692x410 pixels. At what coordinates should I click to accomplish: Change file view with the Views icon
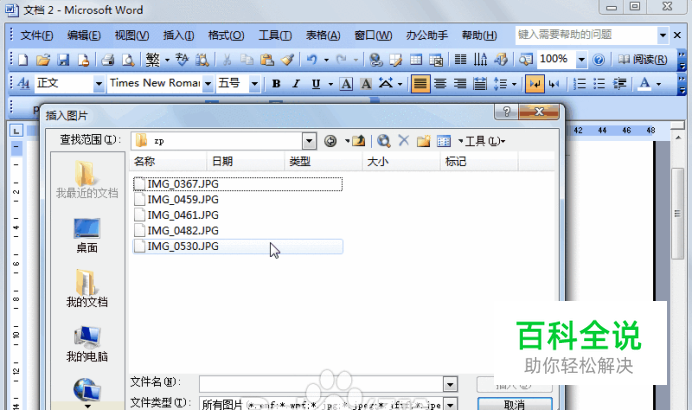click(x=444, y=141)
